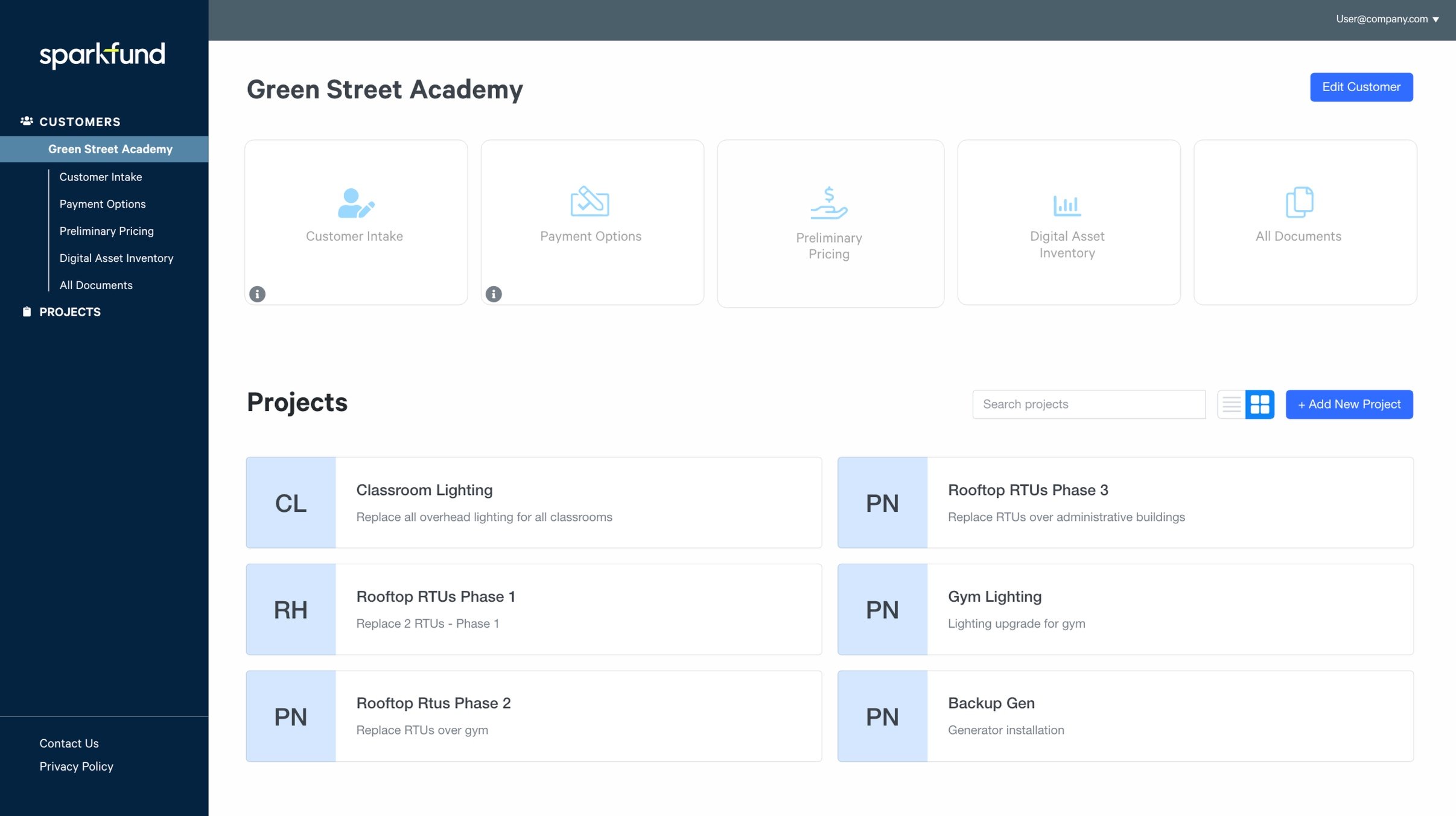Click the All Documents pages icon
The width and height of the screenshot is (1456, 816).
[x=1299, y=203]
